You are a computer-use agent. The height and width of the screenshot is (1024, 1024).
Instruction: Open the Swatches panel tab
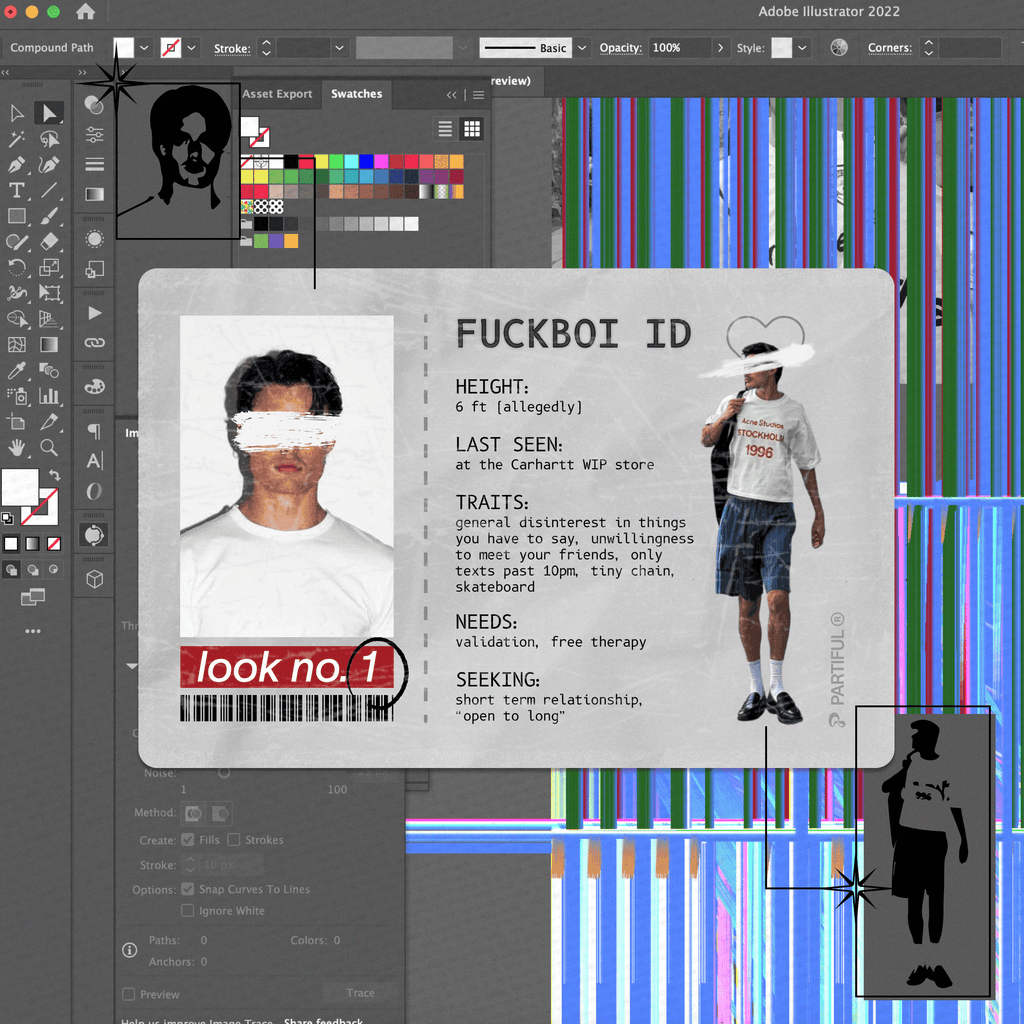pos(356,94)
